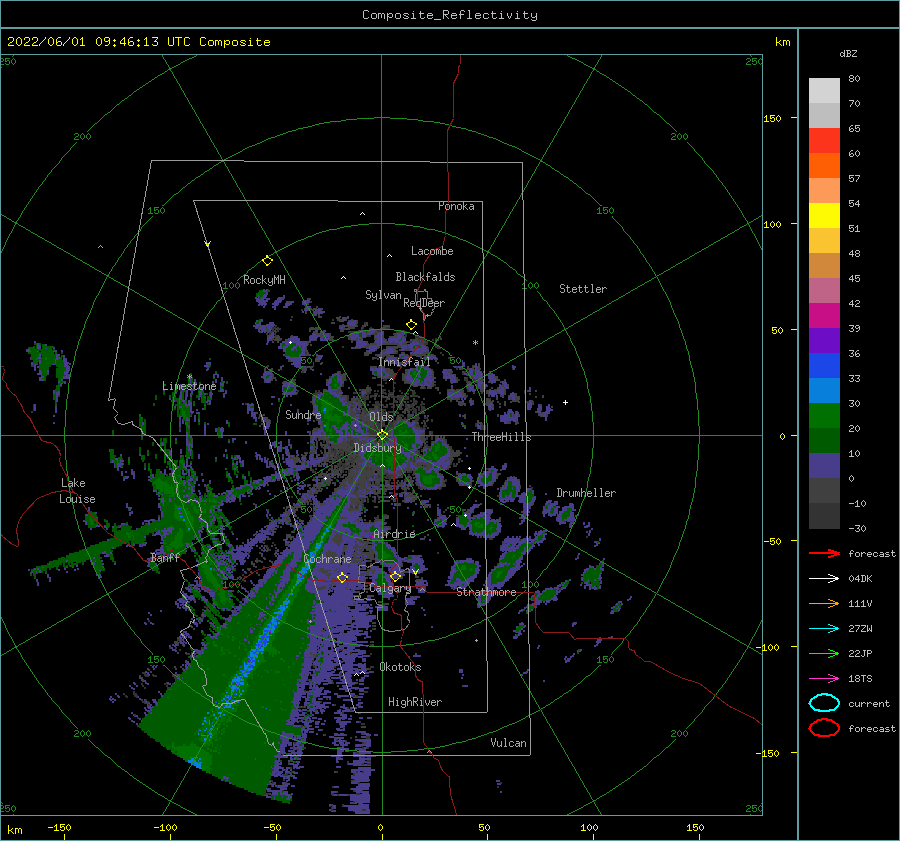
Task: Click the Airdrie town label
Action: [394, 534]
